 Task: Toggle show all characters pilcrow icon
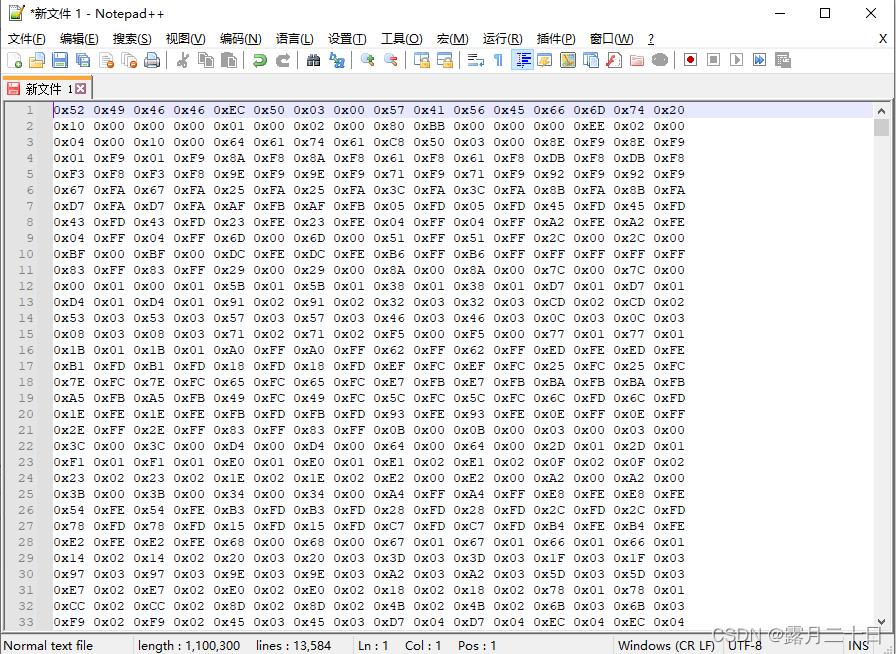(498, 60)
